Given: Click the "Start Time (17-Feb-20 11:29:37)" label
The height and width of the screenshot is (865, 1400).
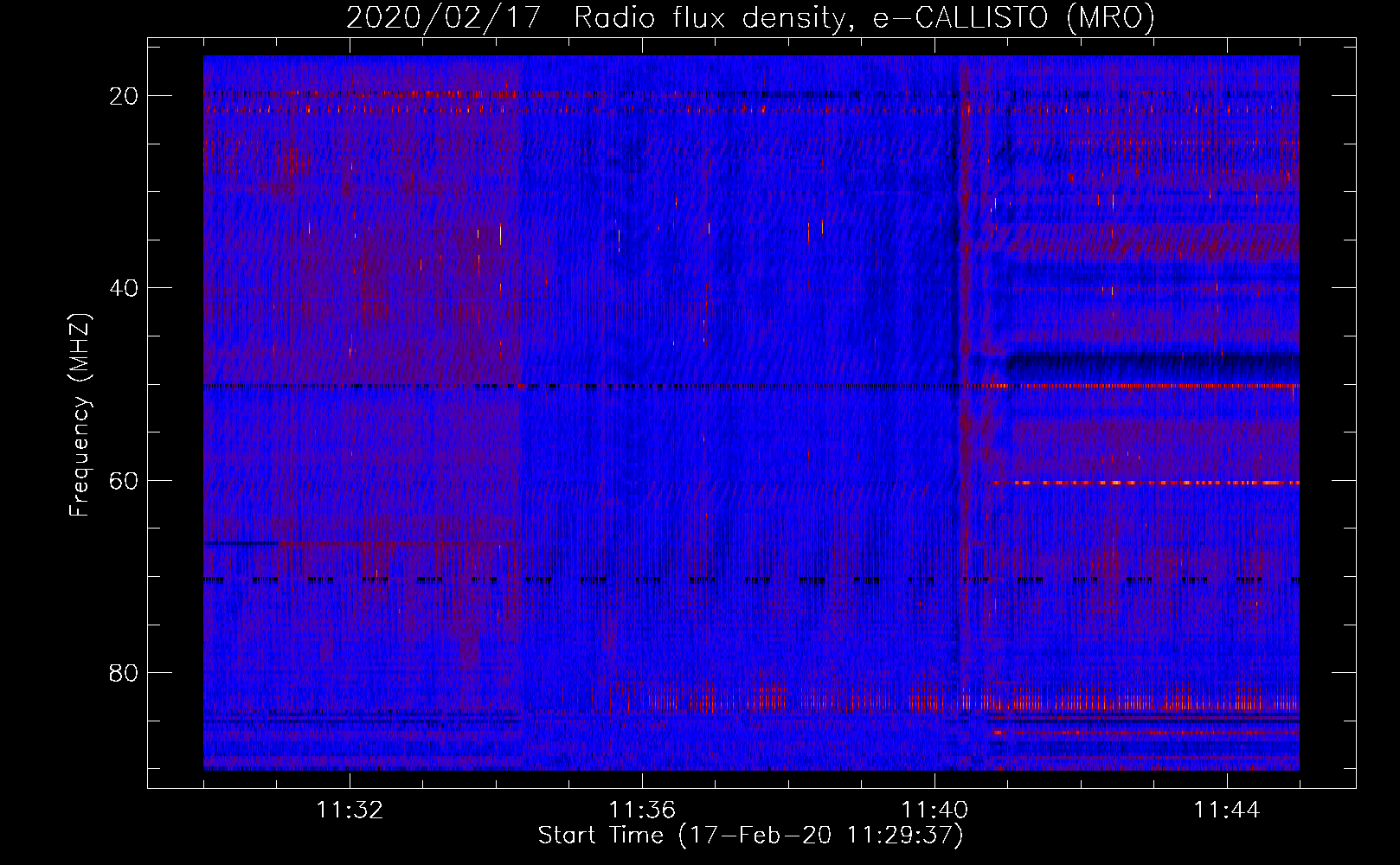Looking at the screenshot, I should (751, 836).
